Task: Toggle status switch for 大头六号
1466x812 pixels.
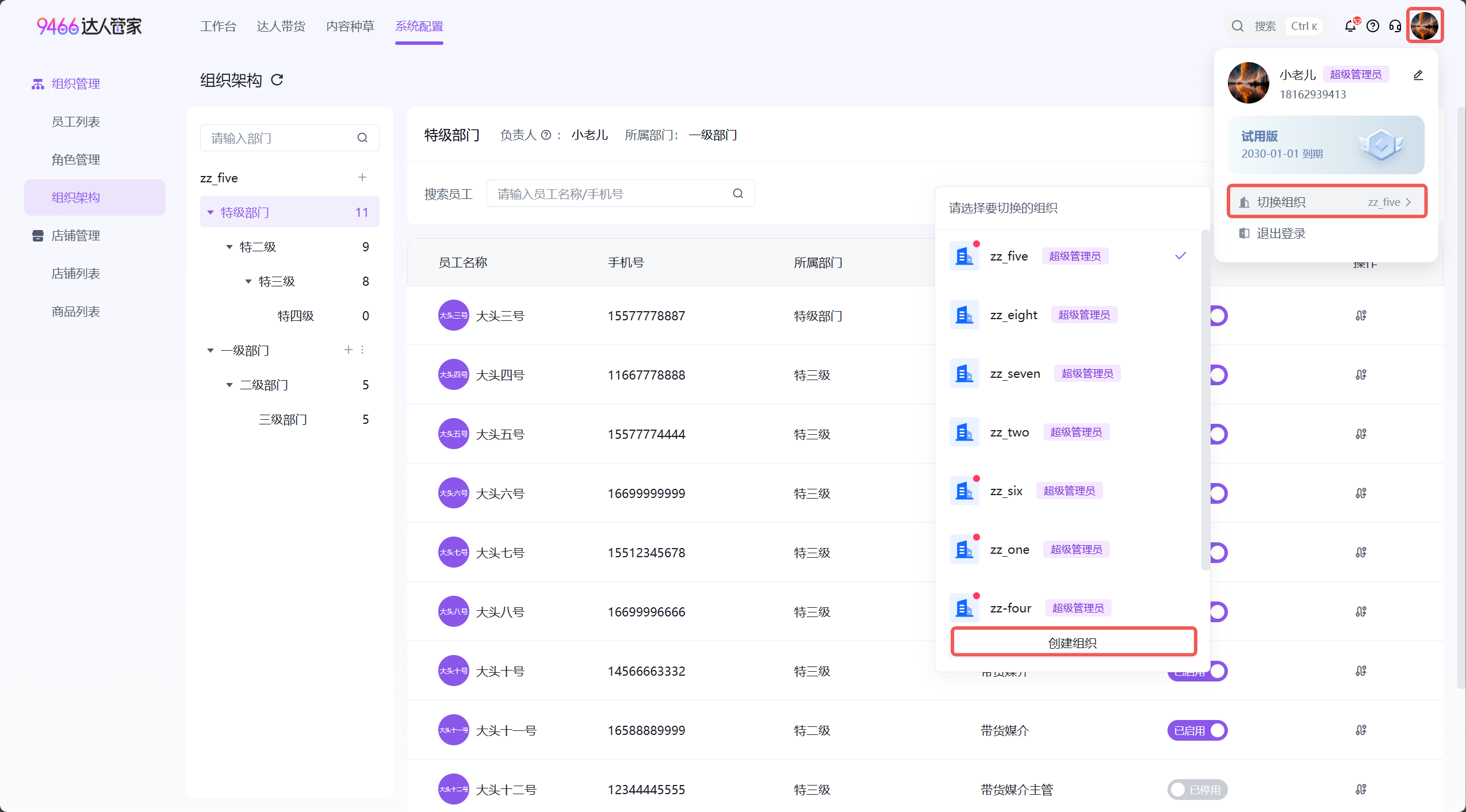Action: tap(1219, 493)
